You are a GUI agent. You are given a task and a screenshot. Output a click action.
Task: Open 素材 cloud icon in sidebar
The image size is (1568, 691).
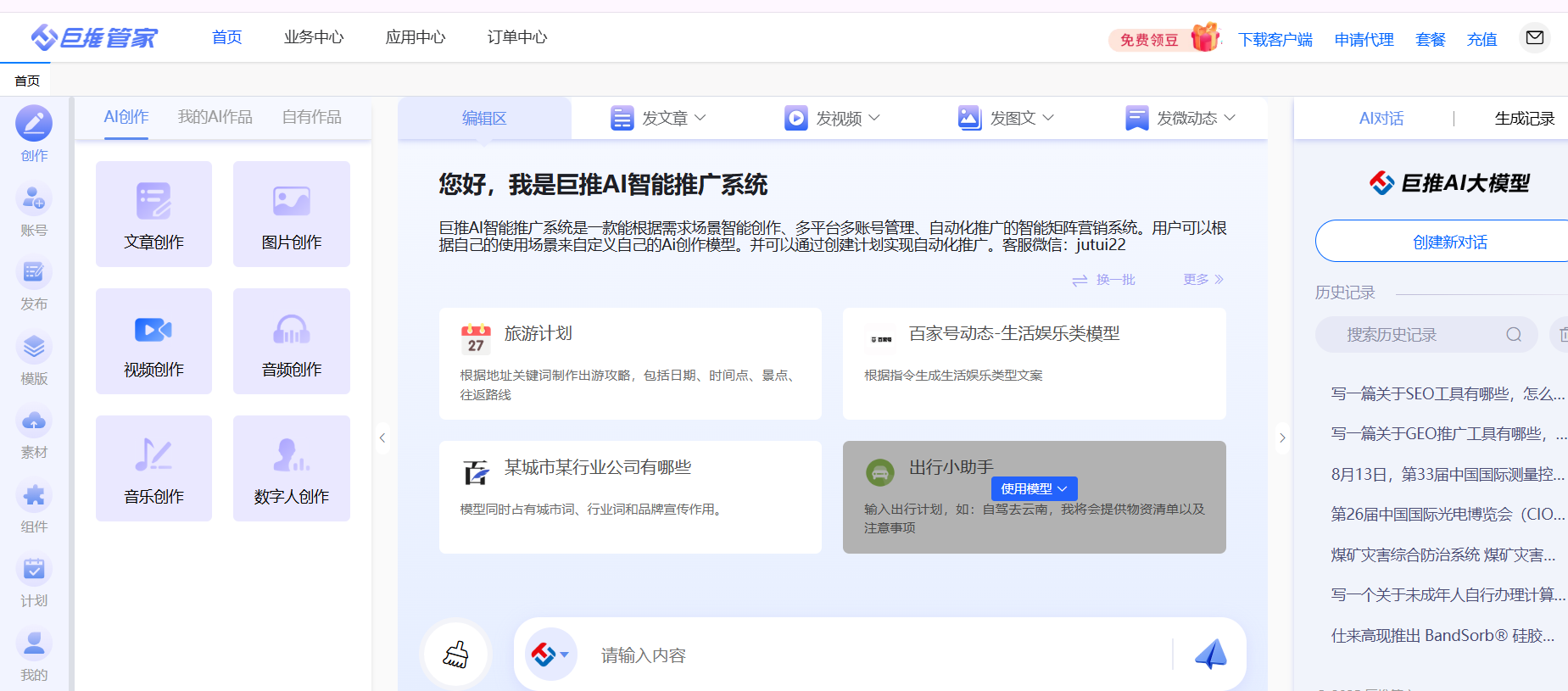[x=34, y=421]
